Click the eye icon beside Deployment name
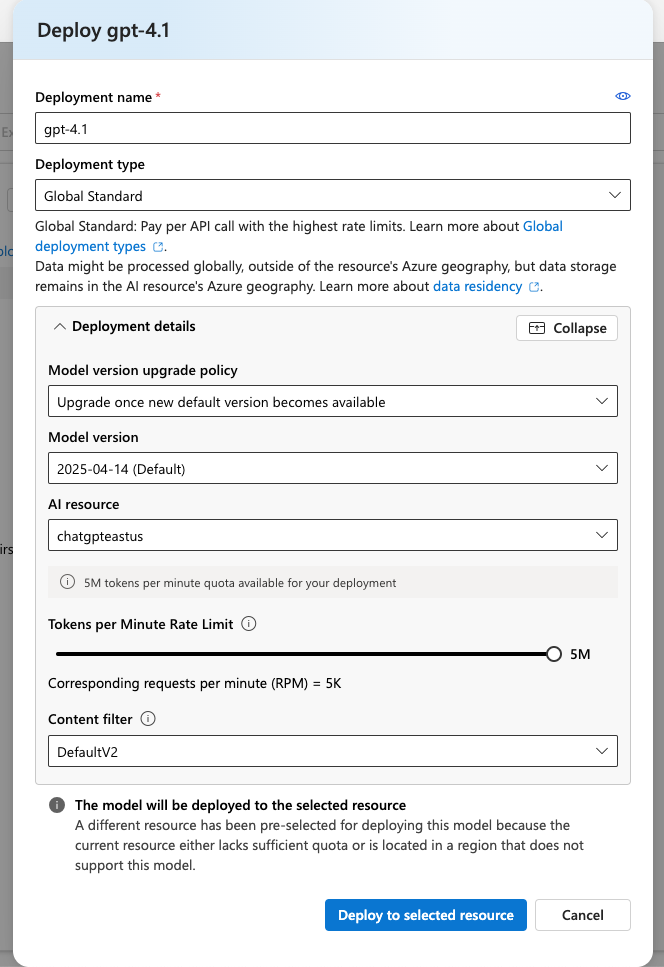 [623, 96]
